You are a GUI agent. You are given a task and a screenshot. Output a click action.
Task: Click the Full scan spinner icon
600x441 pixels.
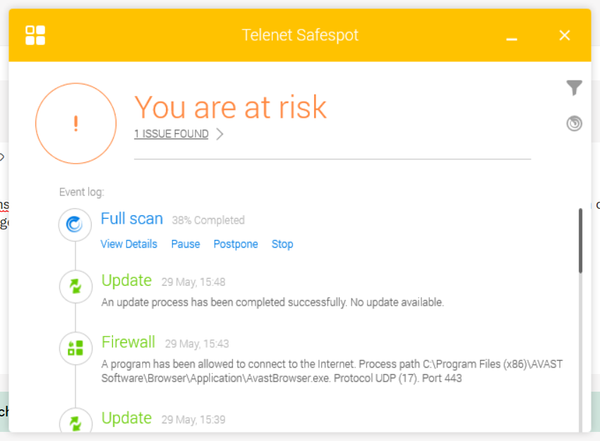coord(74,226)
